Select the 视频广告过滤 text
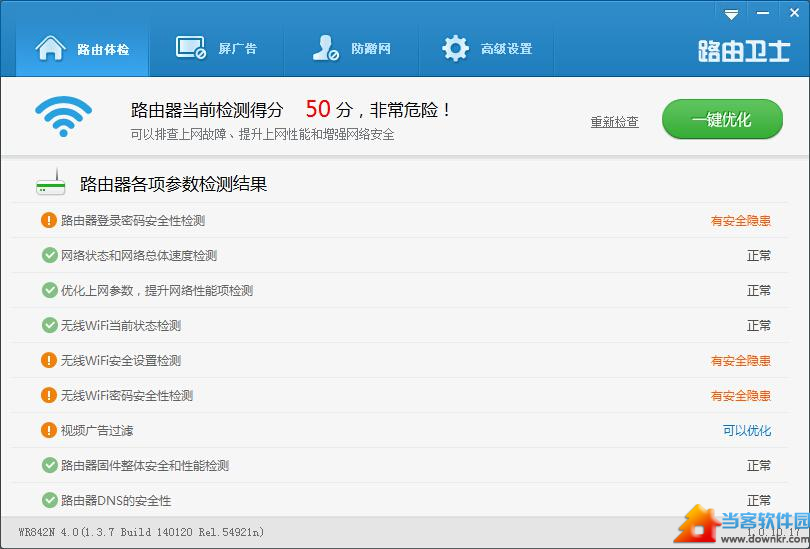The height and width of the screenshot is (549, 810). [97, 431]
